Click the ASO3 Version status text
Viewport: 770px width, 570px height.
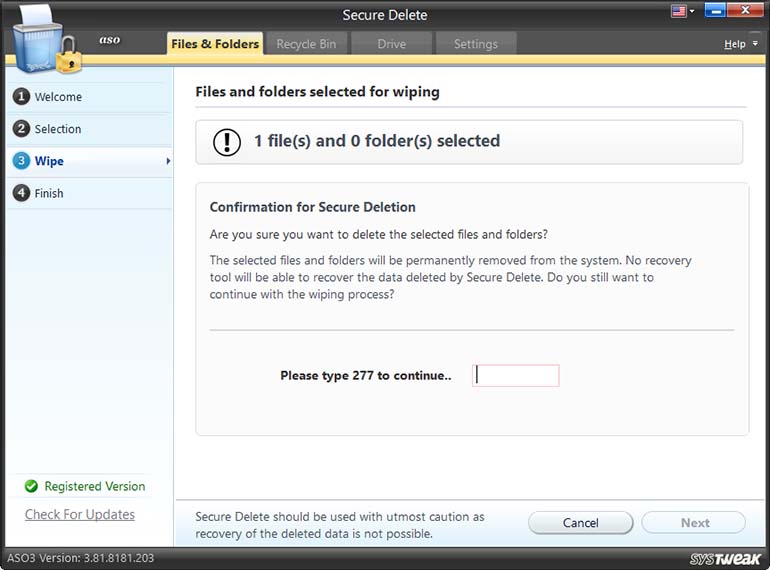pos(81,558)
